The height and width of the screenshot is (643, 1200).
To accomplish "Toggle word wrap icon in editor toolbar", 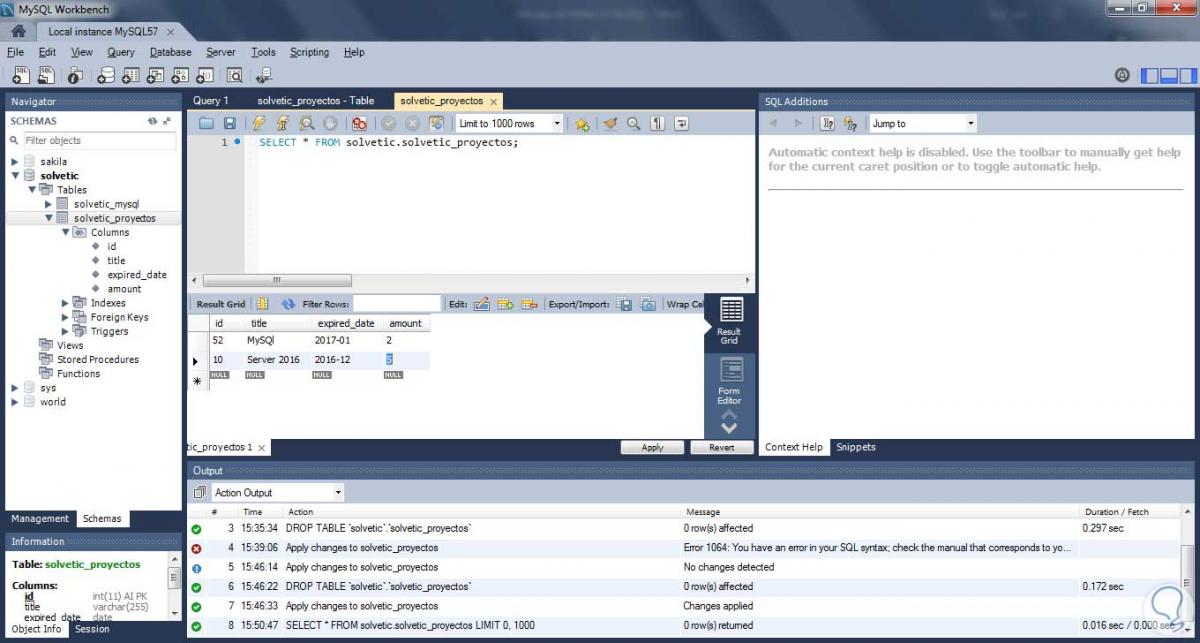I will [x=682, y=124].
